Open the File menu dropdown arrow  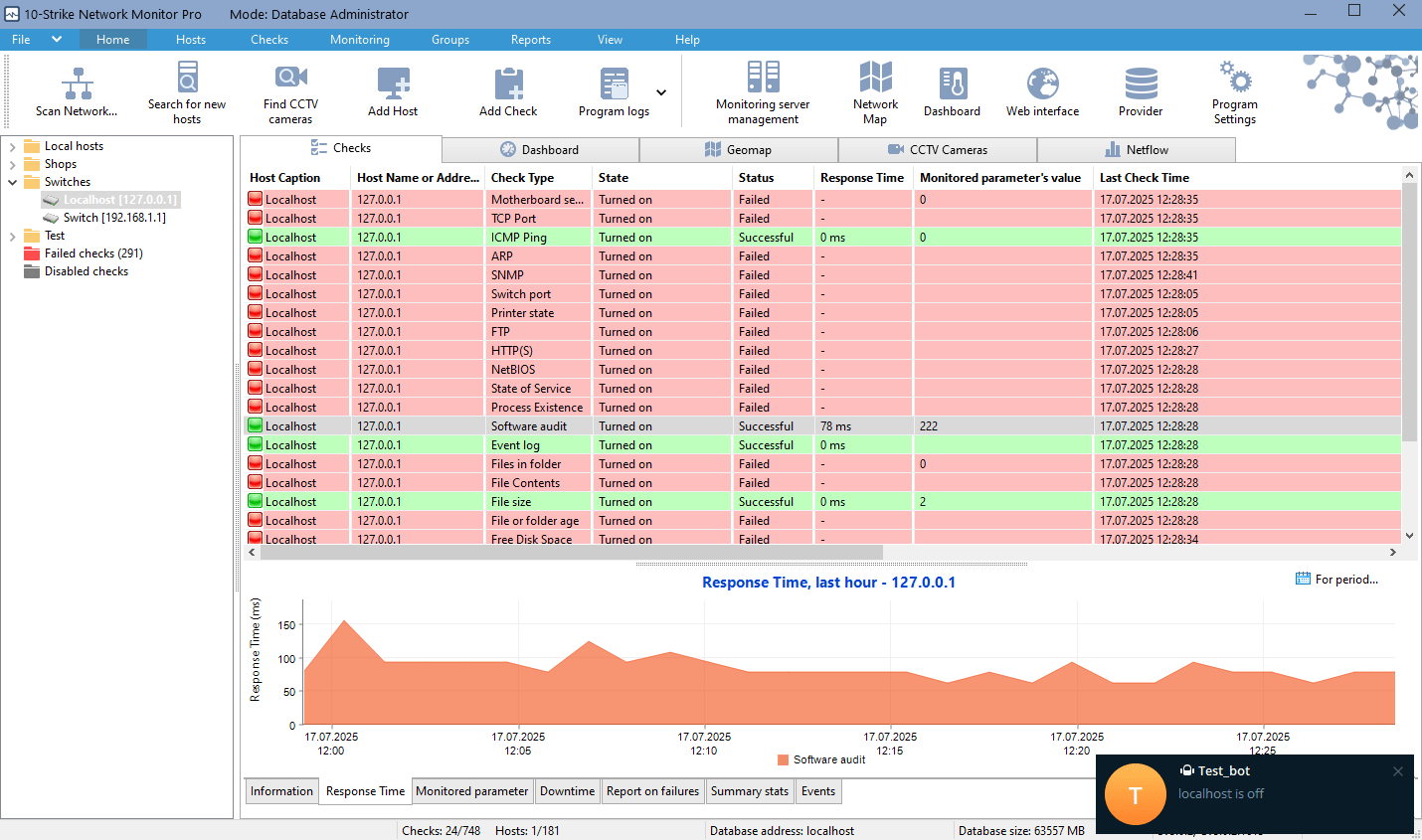(x=57, y=40)
